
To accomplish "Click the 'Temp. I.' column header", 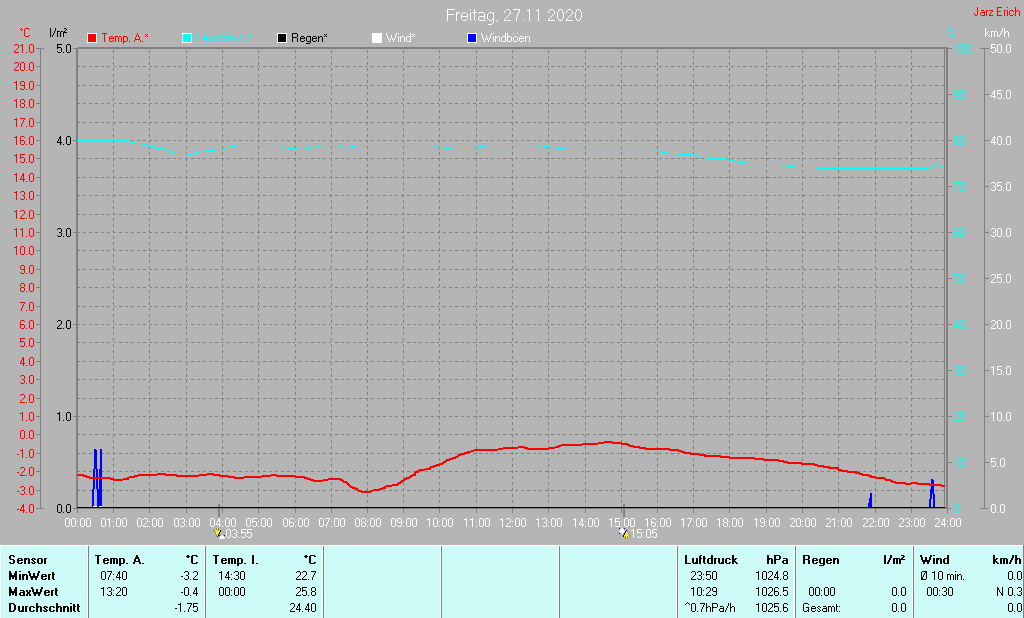I will 236,560.
